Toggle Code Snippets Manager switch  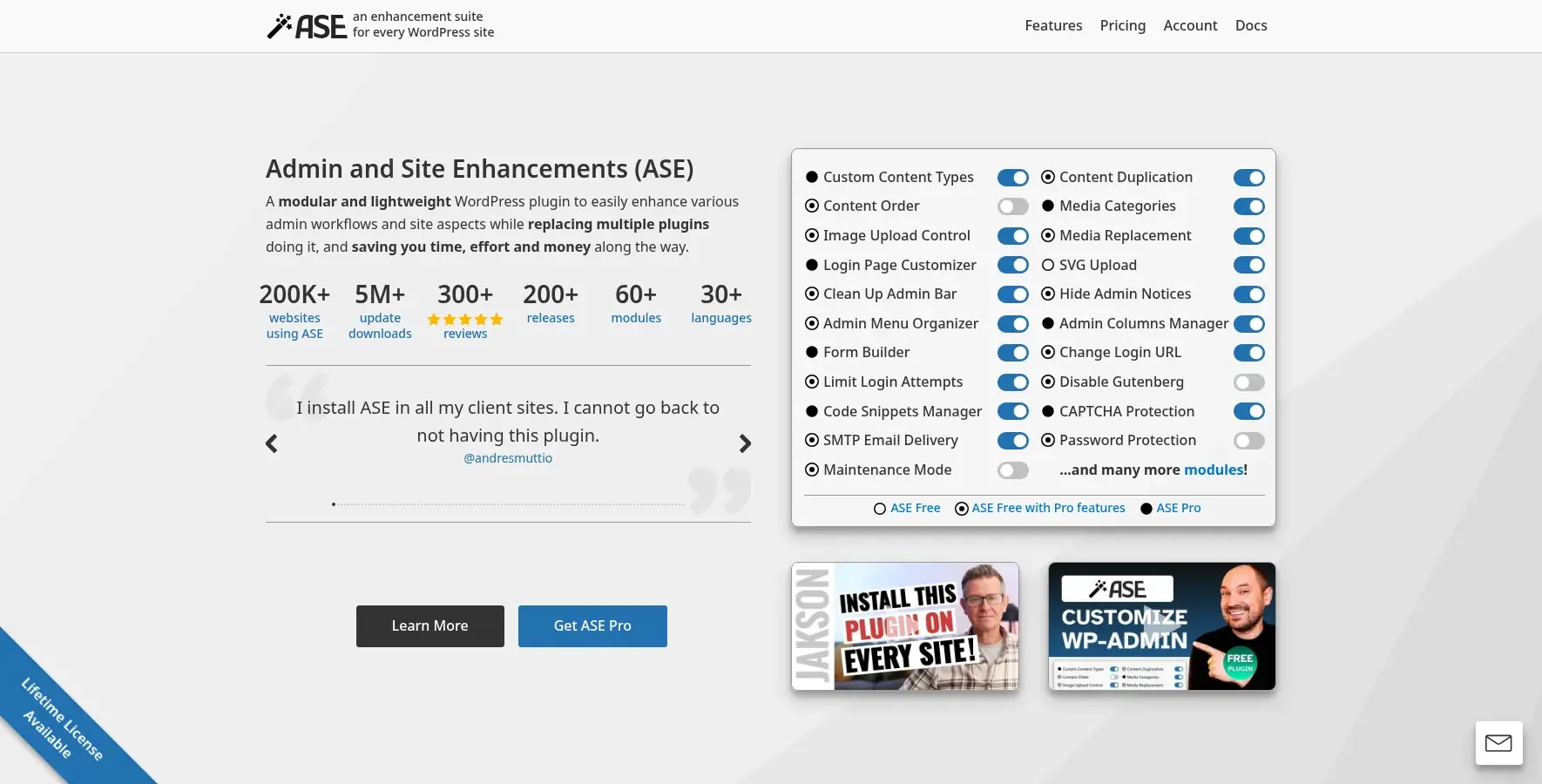1013,411
